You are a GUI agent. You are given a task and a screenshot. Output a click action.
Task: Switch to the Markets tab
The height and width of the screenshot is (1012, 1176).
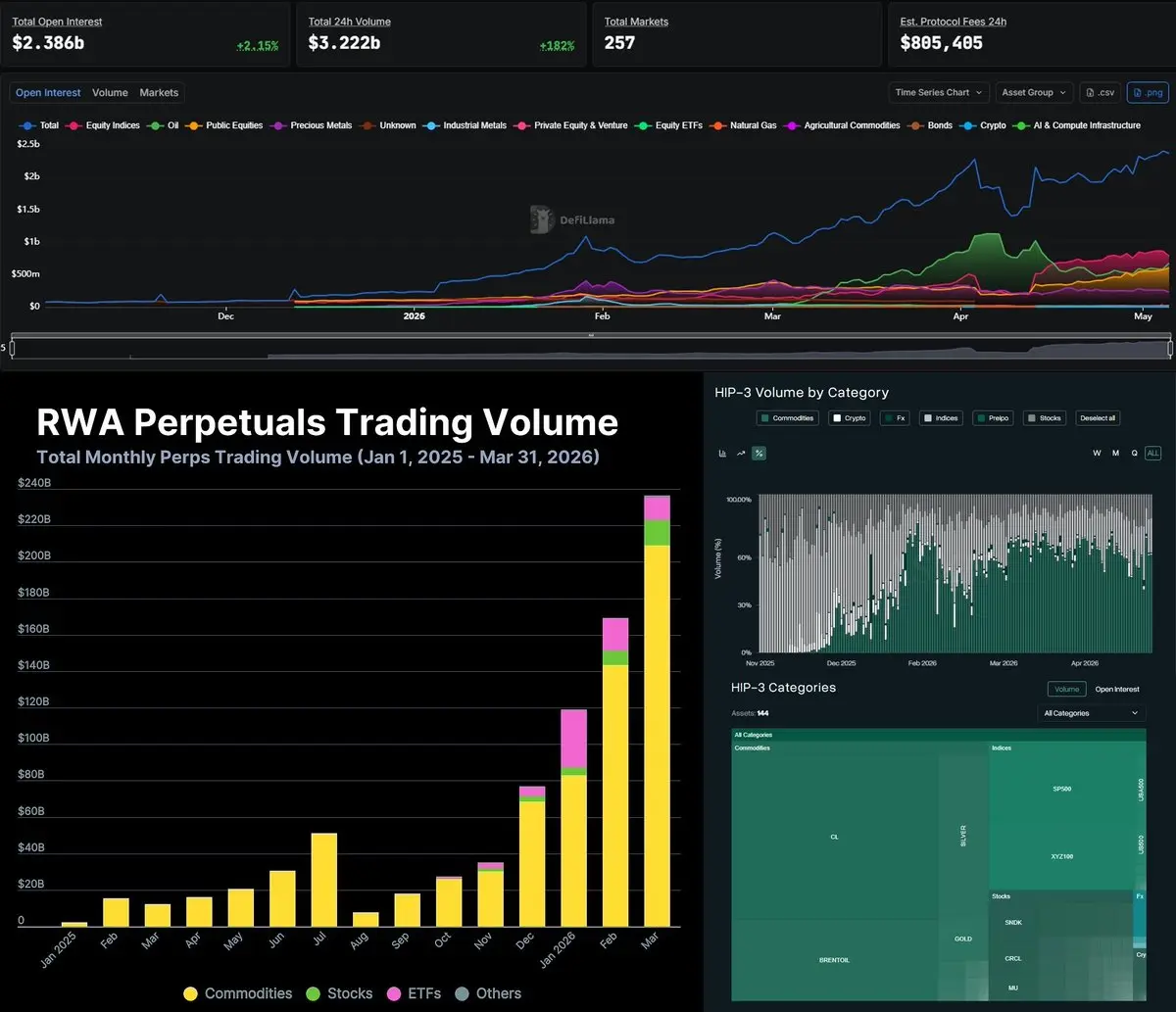pyautogui.click(x=159, y=93)
